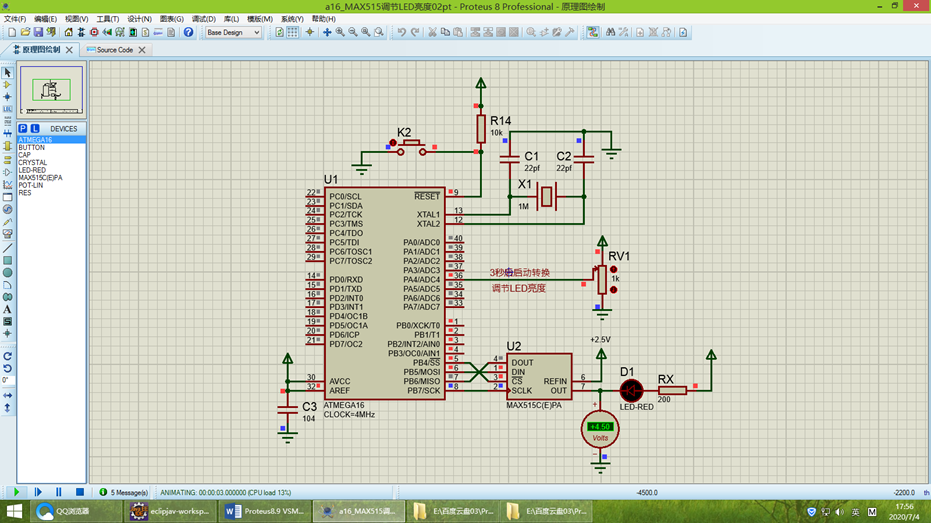931x524 pixels.
Task: Open PCB Layout red chip icon
Action: click(94, 33)
